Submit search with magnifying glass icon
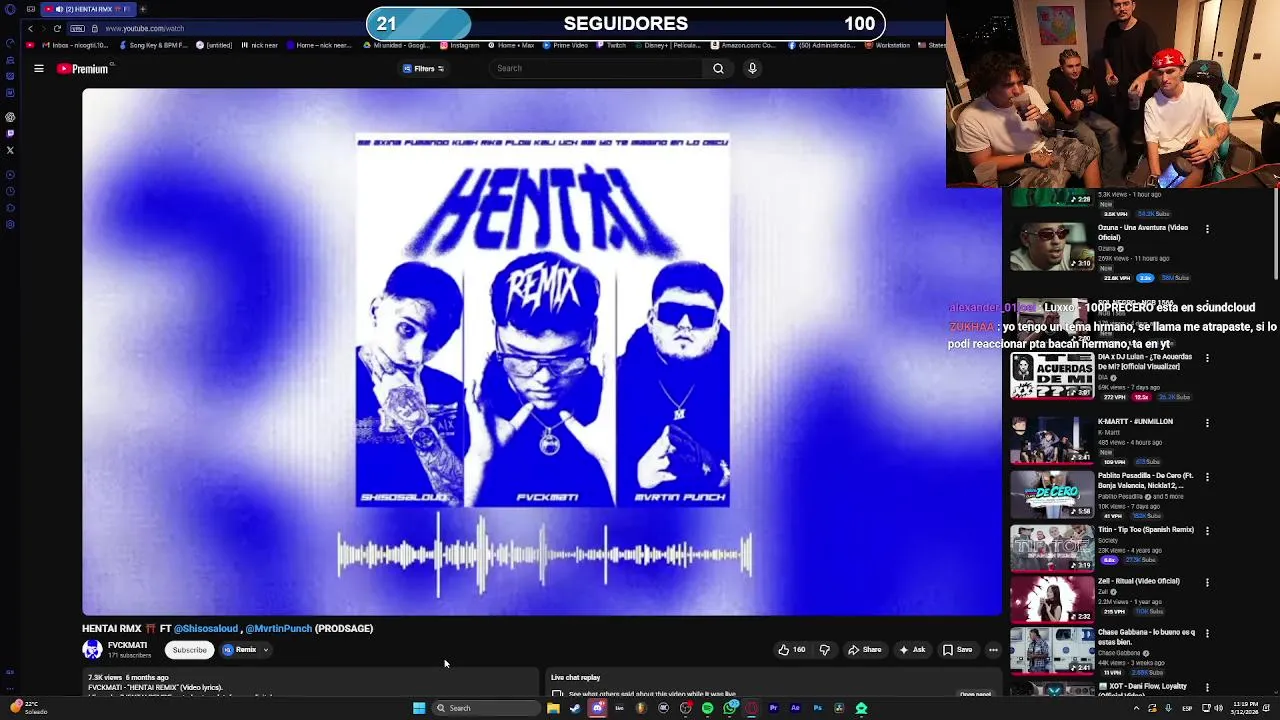Viewport: 1280px width, 720px height. click(x=718, y=68)
